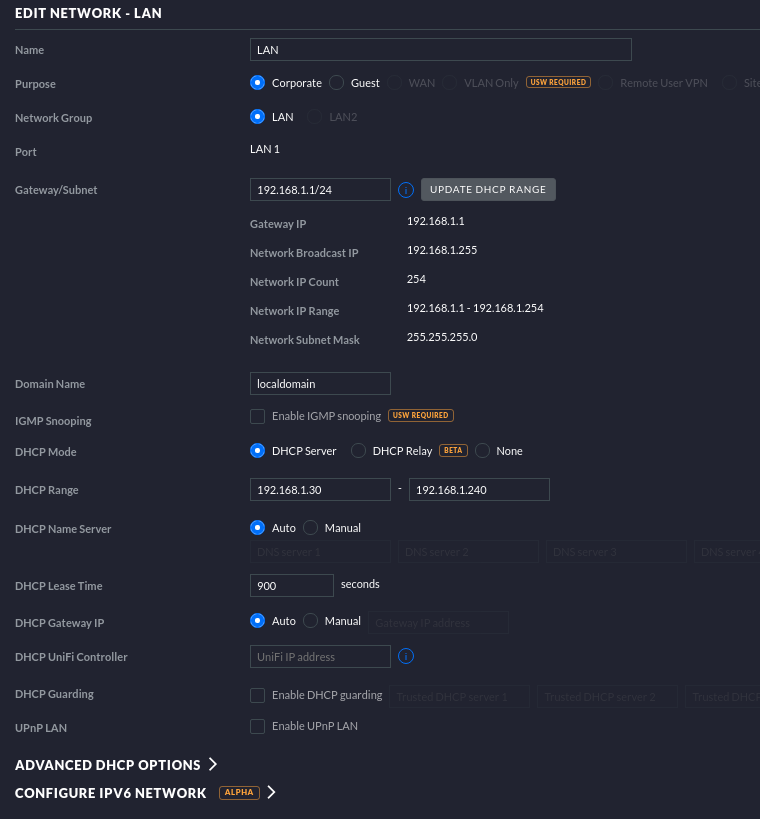
Task: Click the Domain Name input field
Action: click(x=320, y=384)
